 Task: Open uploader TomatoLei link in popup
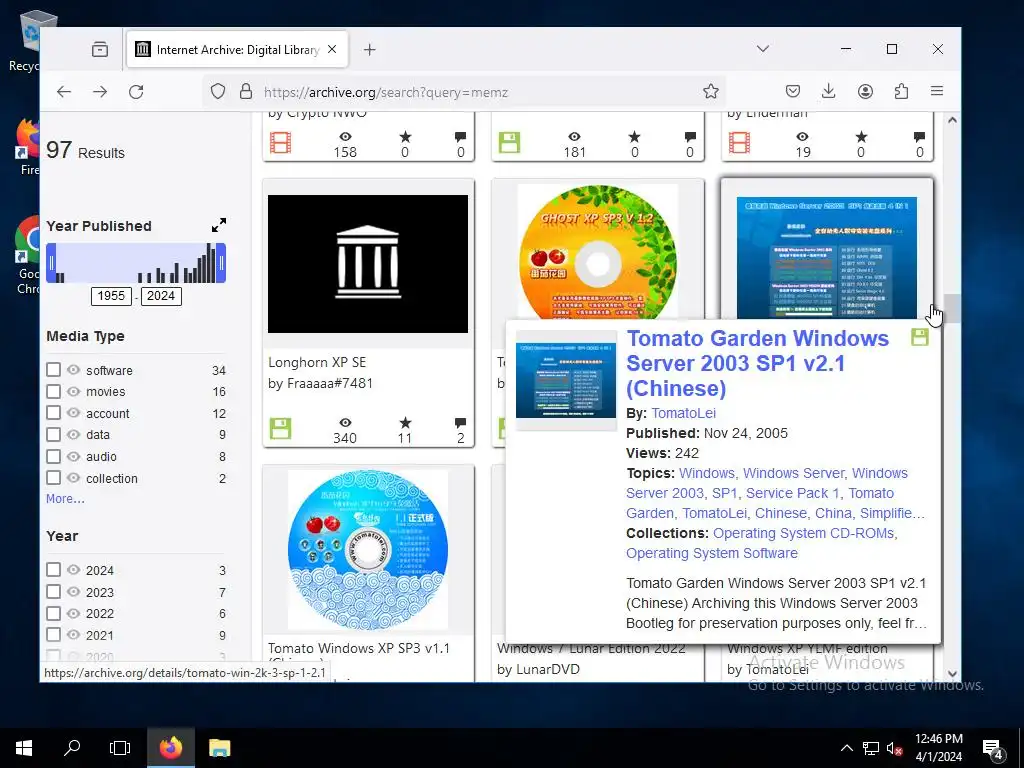[x=683, y=413]
